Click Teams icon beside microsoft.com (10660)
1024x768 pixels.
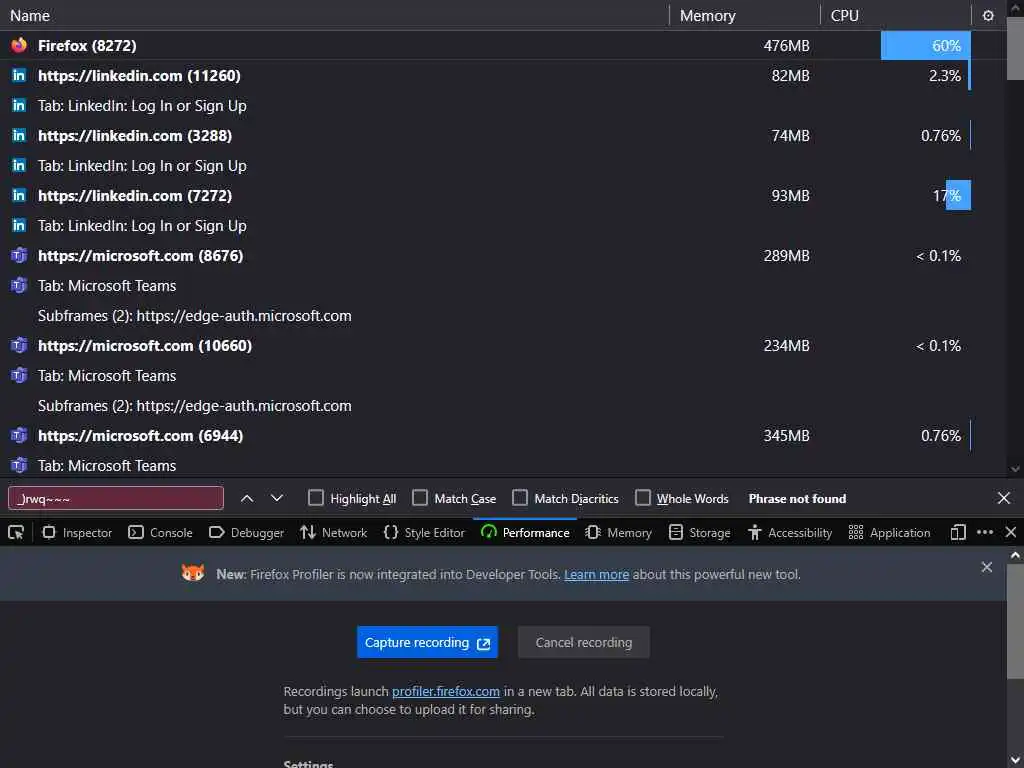[x=19, y=345]
